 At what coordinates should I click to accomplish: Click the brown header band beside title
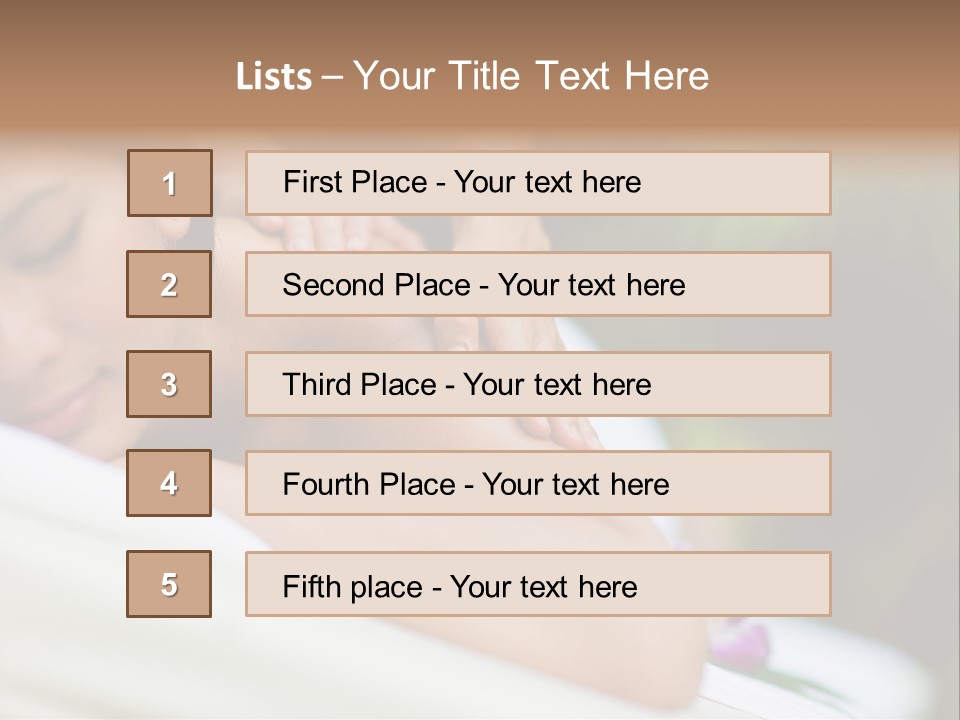click(850, 70)
